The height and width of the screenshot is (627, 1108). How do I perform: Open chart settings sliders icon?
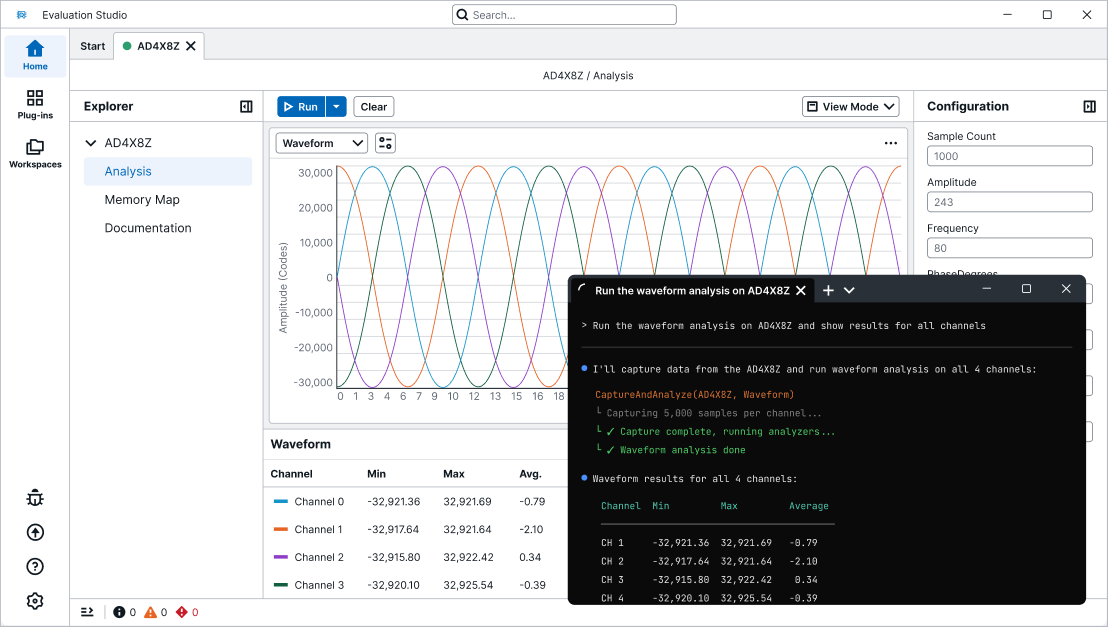385,143
